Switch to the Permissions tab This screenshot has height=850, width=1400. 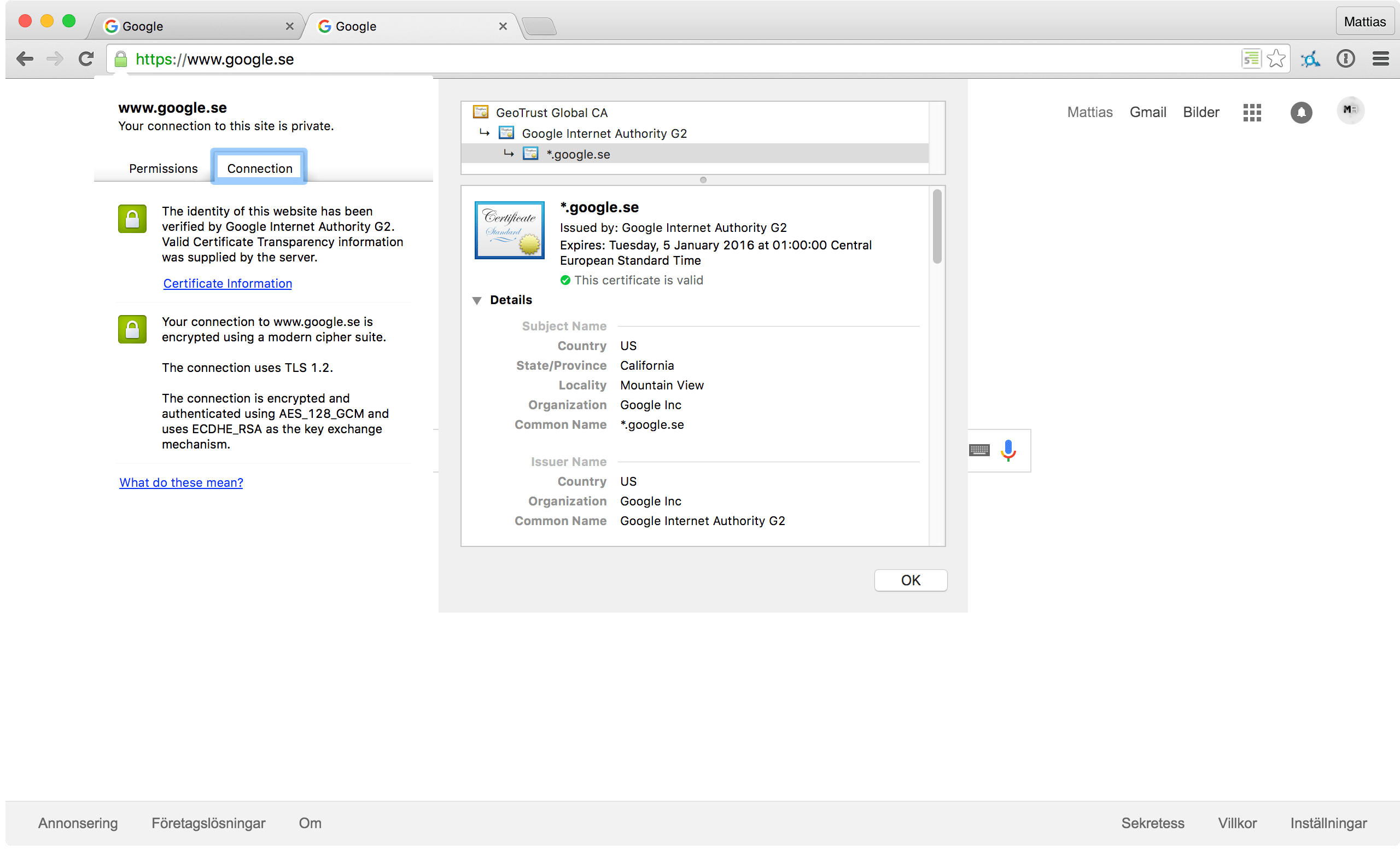(x=164, y=168)
